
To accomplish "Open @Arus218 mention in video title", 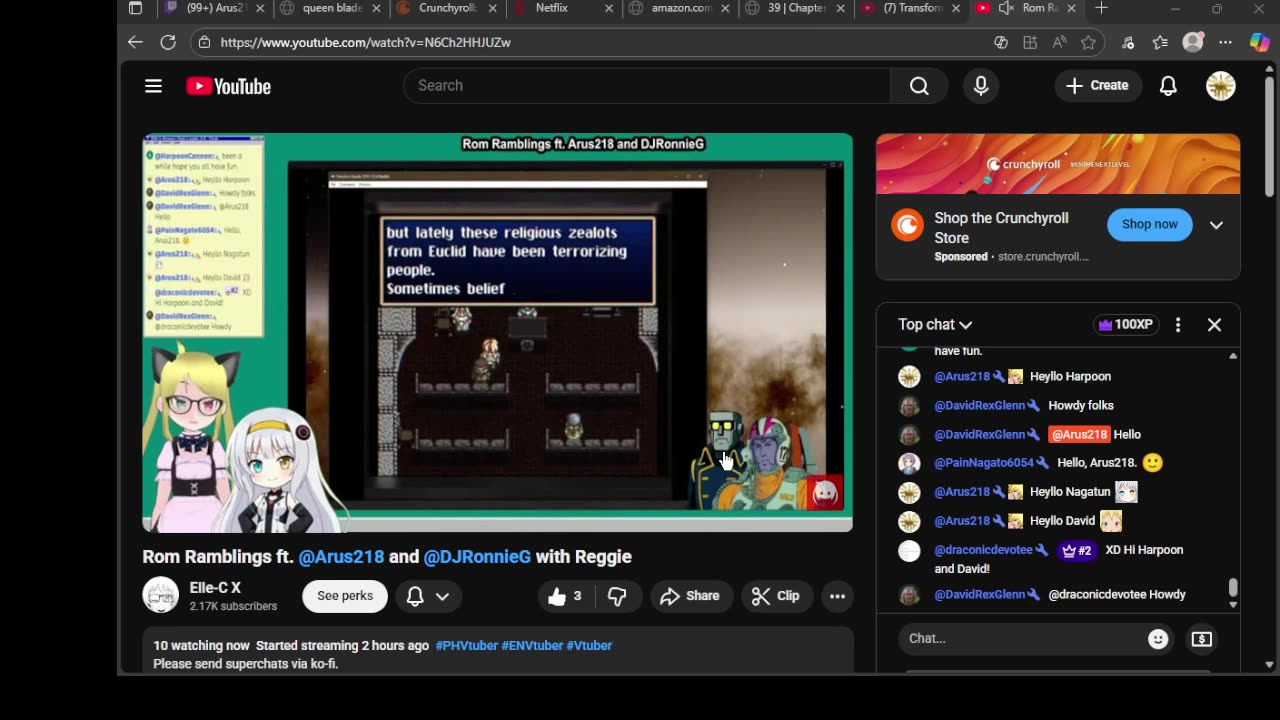I will 341,557.
